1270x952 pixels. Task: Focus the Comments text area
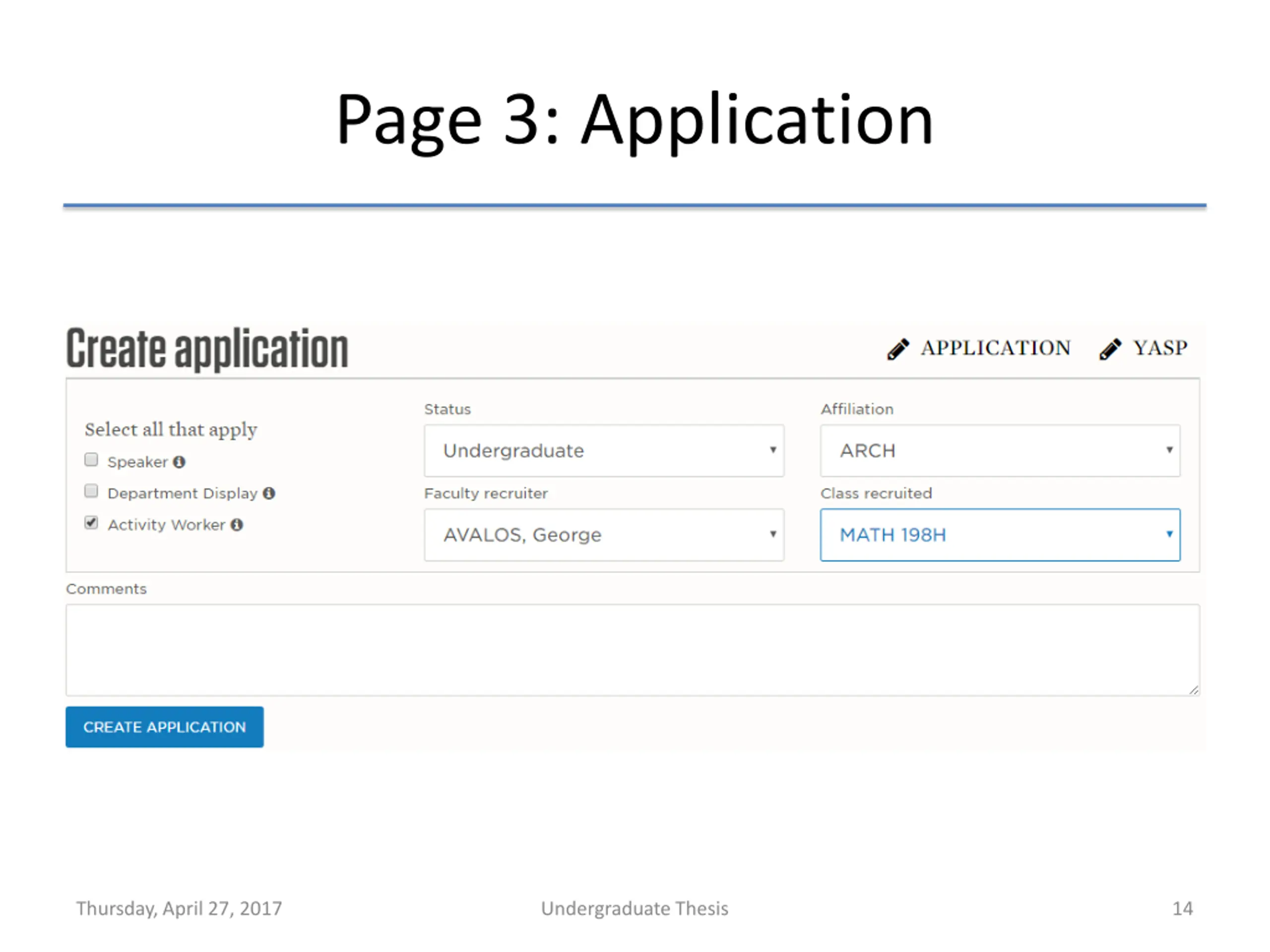point(633,650)
